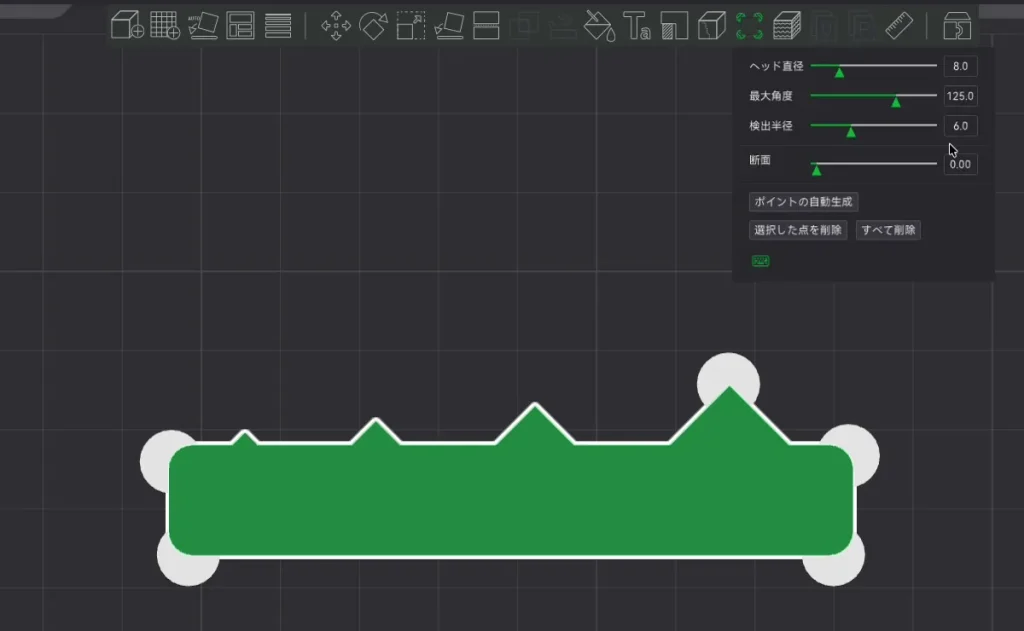Click the green model body

pyautogui.click(x=511, y=500)
